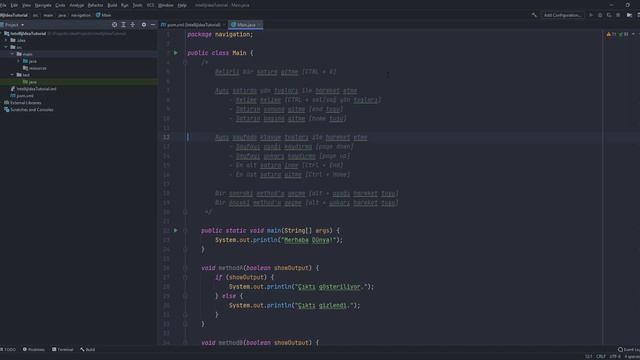Click the Project Structure toolbar icon
The height and width of the screenshot is (360, 640).
tap(629, 15)
